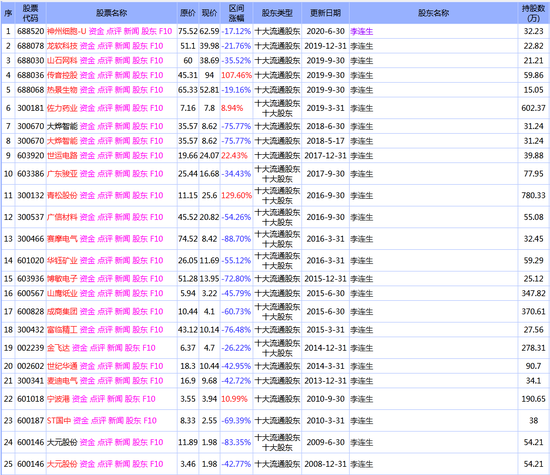550x475 pixels.
Task: Click 点评 link in the 601018 row
Action: (x=97, y=399)
